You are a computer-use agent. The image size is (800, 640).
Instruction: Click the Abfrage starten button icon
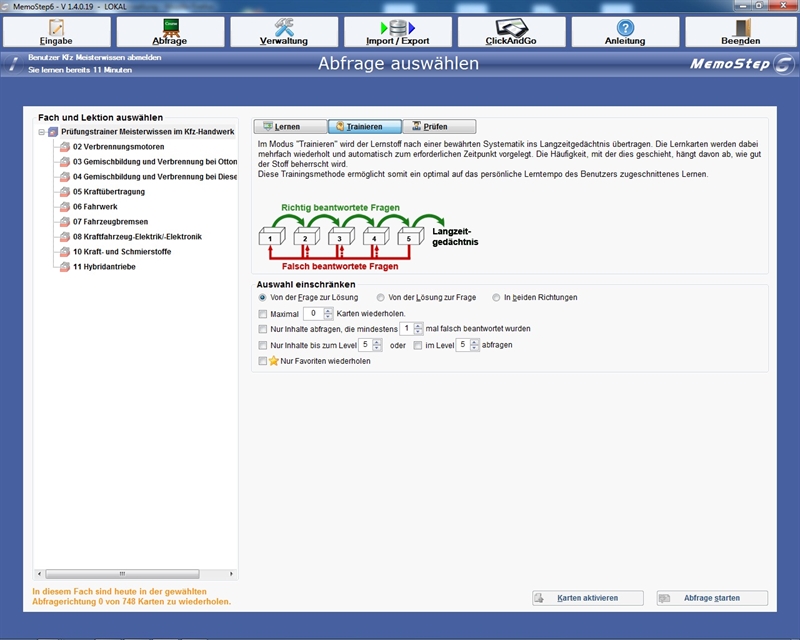664,598
